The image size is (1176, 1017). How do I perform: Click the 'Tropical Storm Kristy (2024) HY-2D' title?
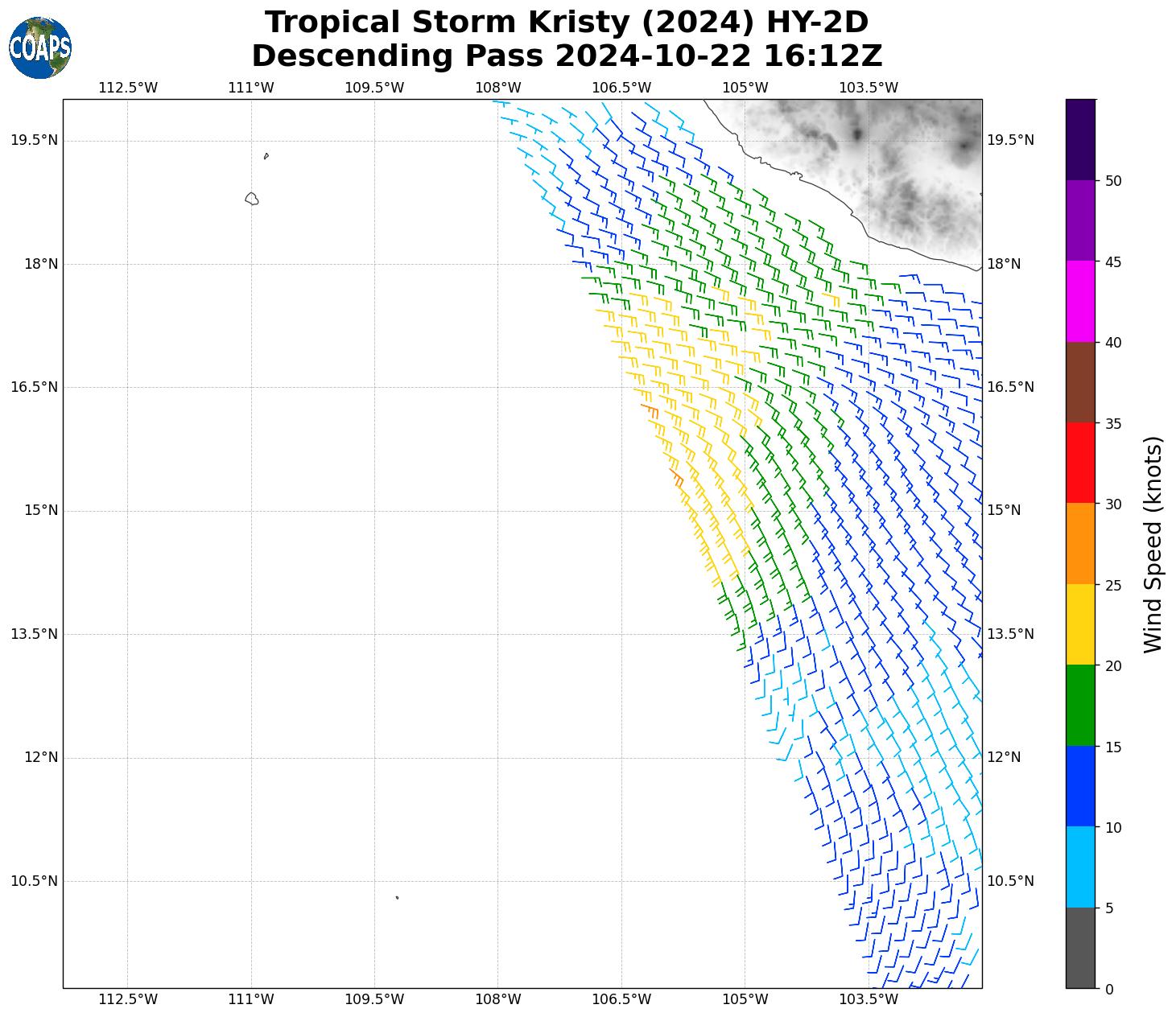pos(567,23)
